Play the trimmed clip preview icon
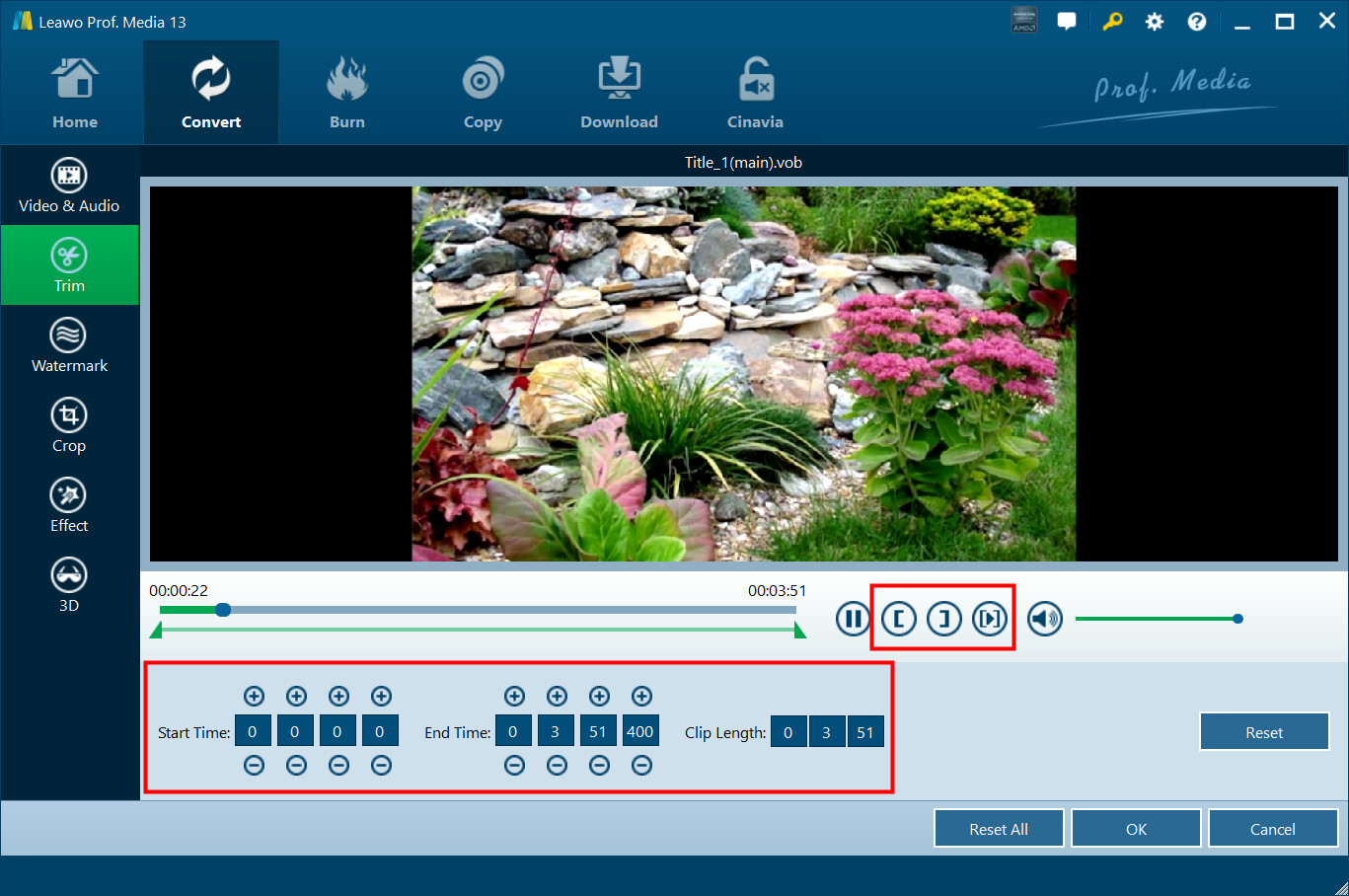 [990, 619]
